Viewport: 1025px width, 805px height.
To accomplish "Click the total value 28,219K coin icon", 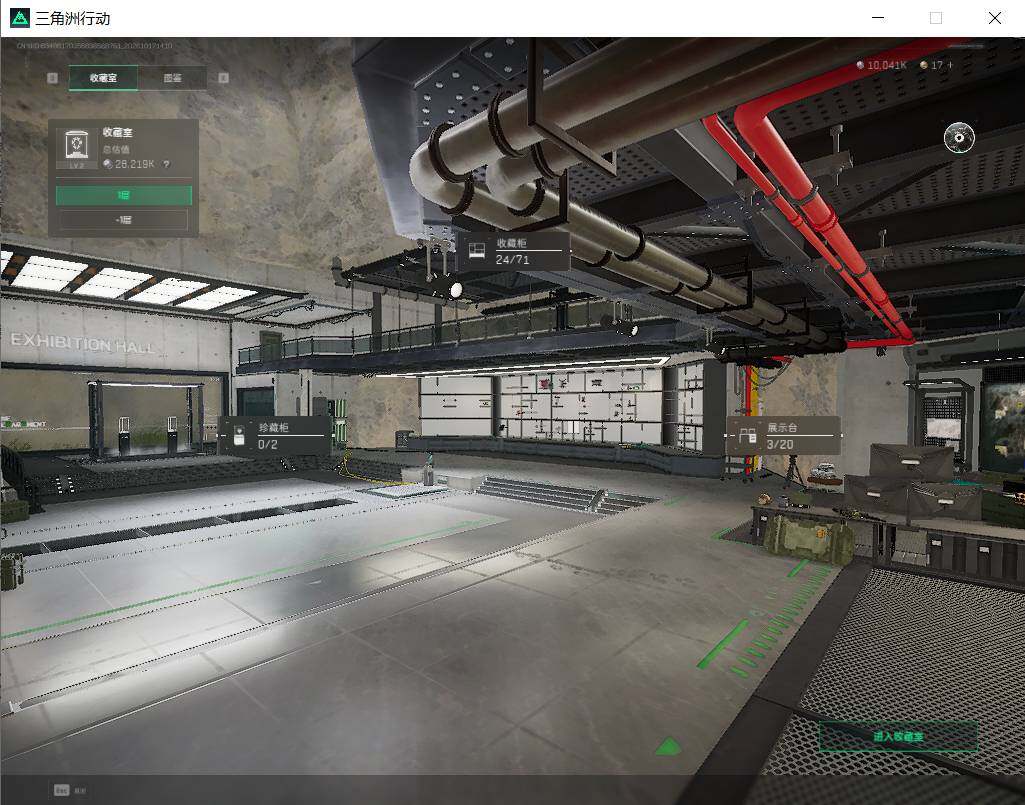I will 109,164.
